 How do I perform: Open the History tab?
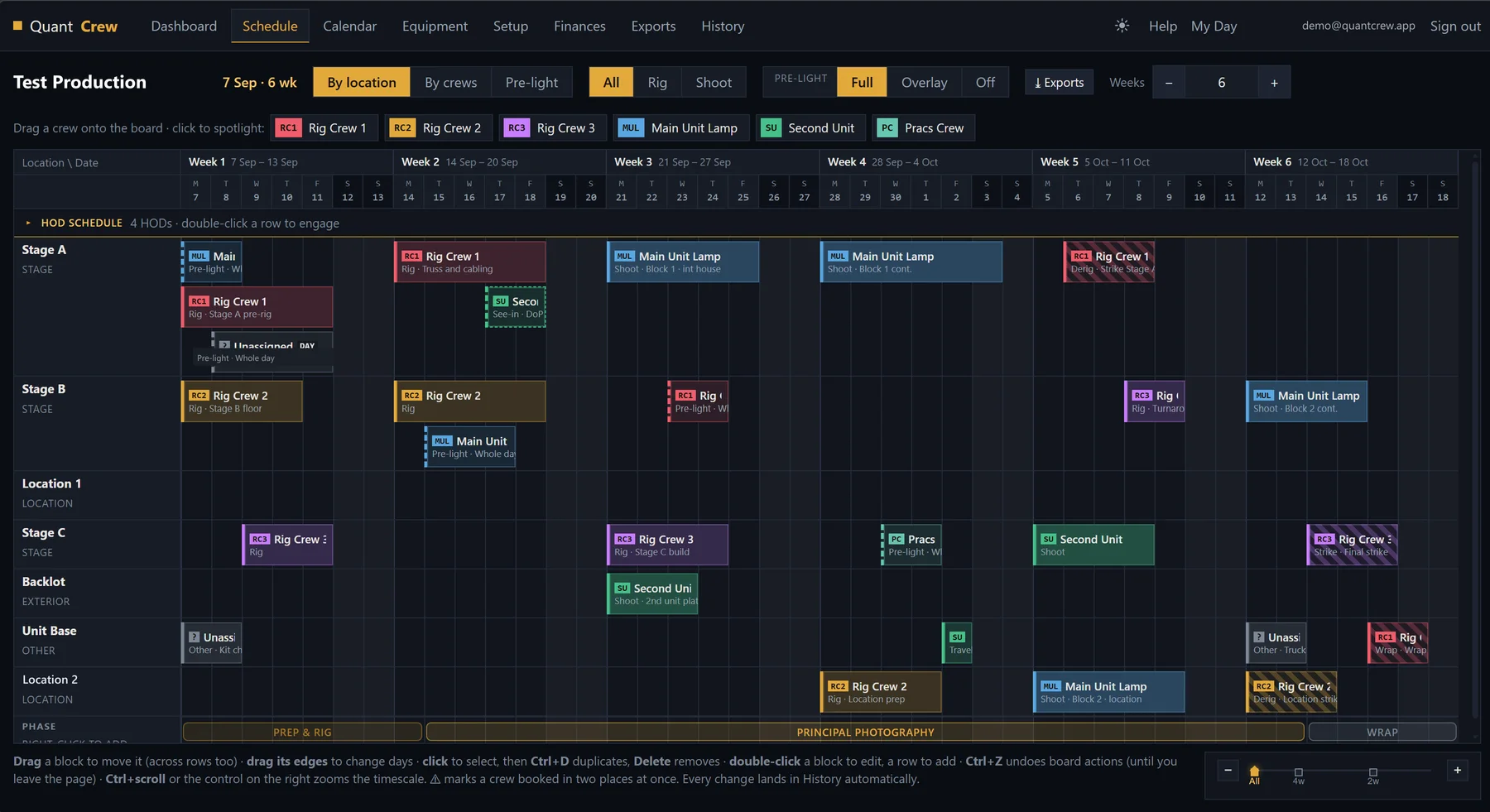click(723, 26)
